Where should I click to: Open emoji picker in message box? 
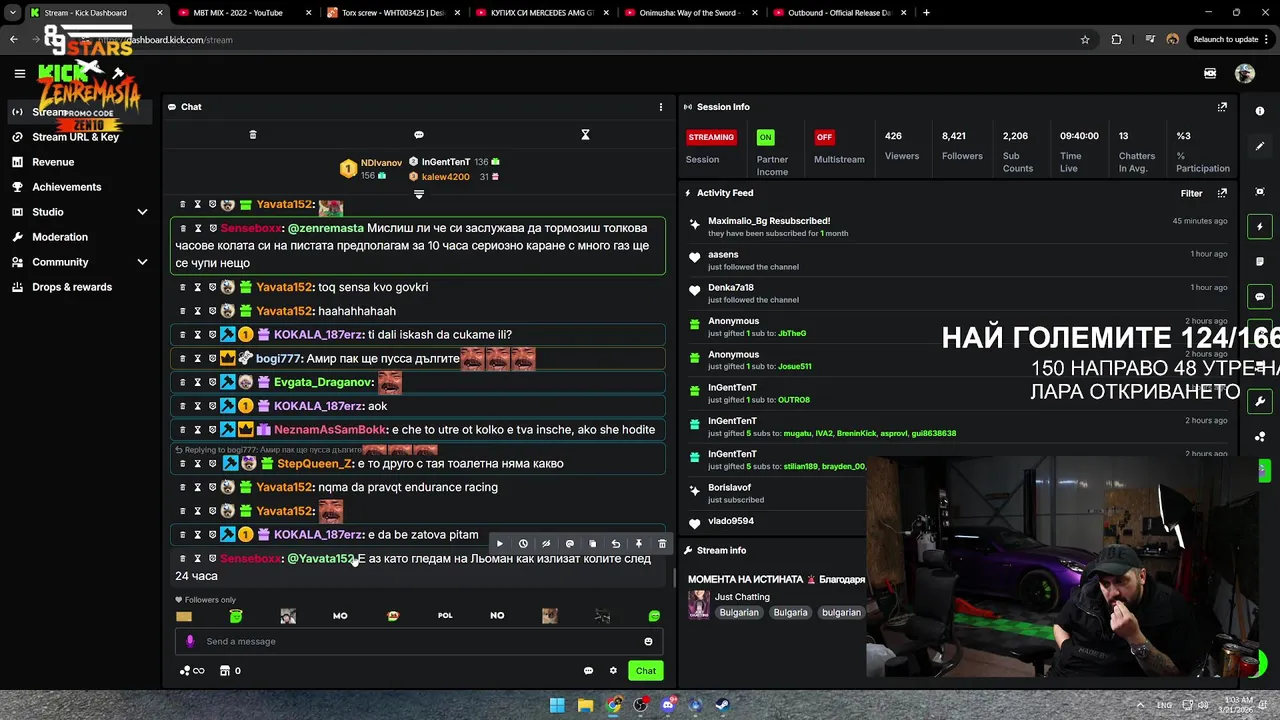[x=648, y=642]
